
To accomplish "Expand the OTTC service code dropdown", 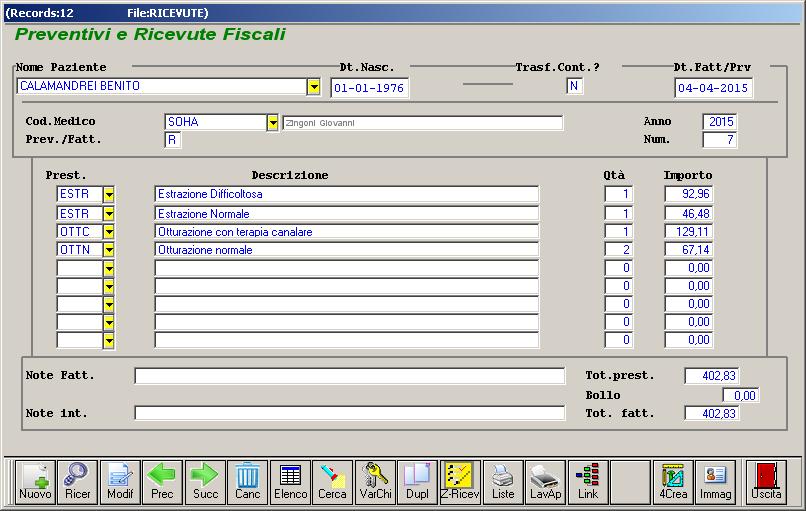I will pyautogui.click(x=108, y=231).
